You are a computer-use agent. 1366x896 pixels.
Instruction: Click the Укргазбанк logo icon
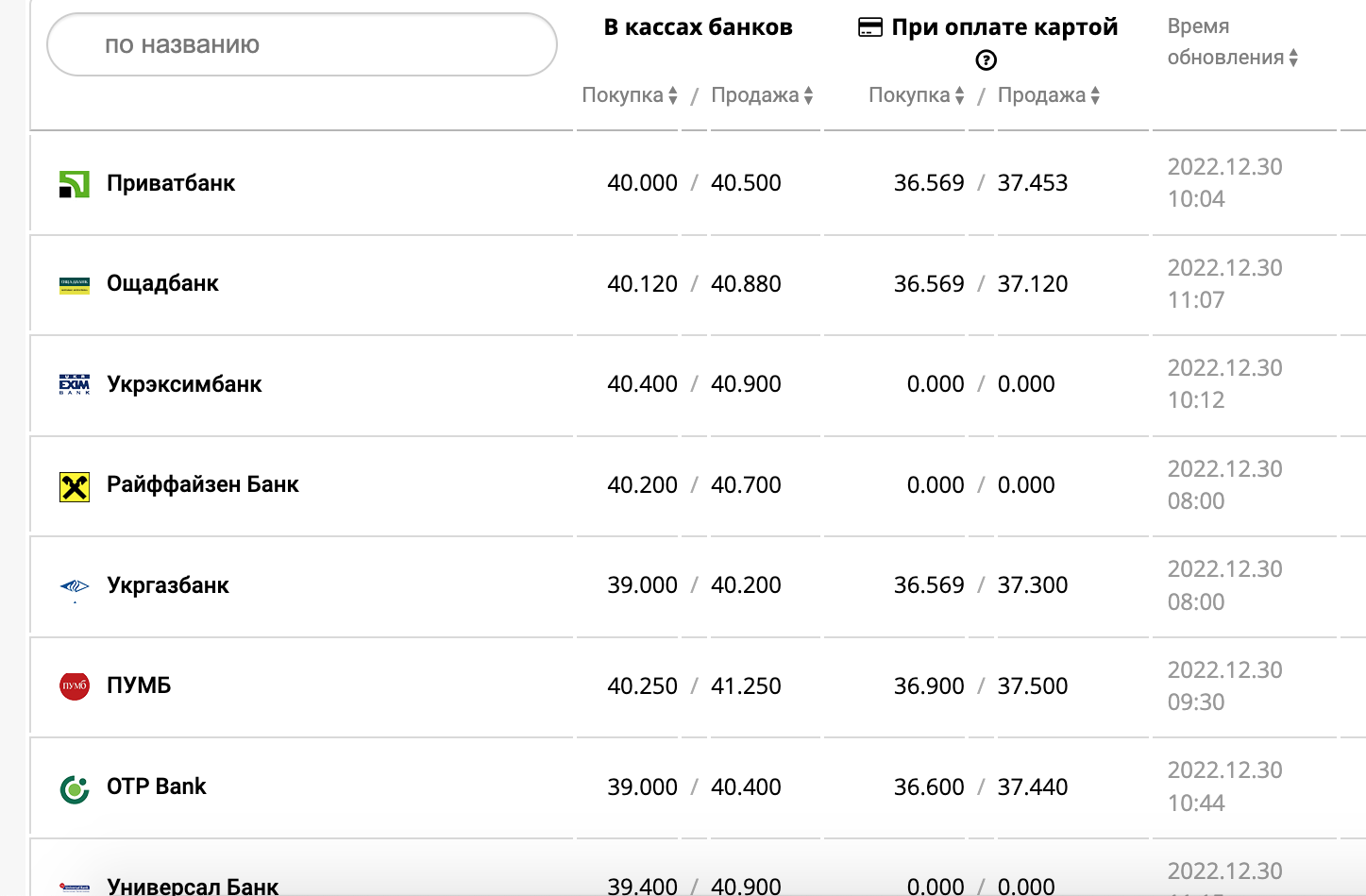74,587
